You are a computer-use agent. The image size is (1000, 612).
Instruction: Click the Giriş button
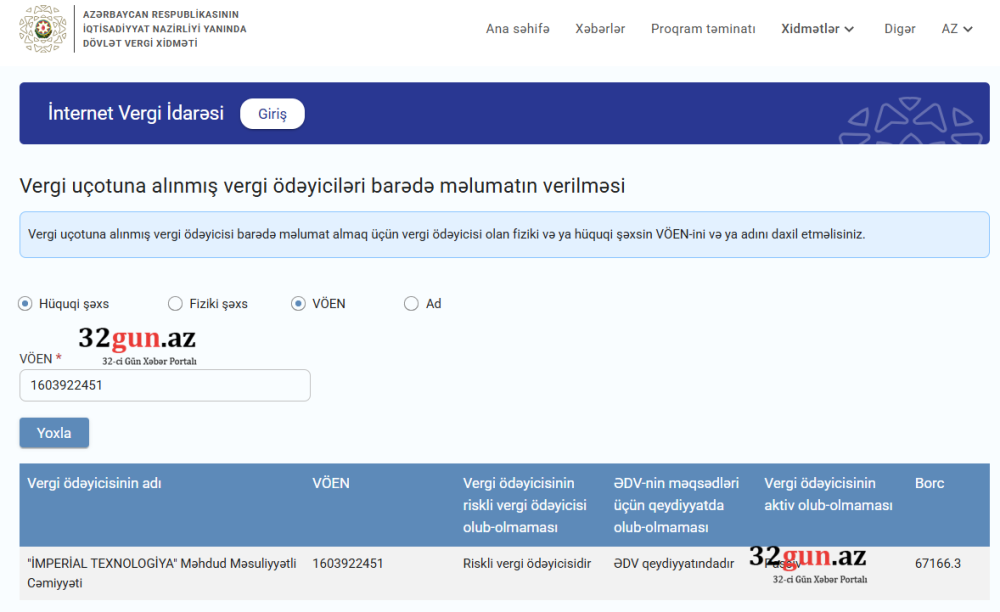pyautogui.click(x=271, y=113)
